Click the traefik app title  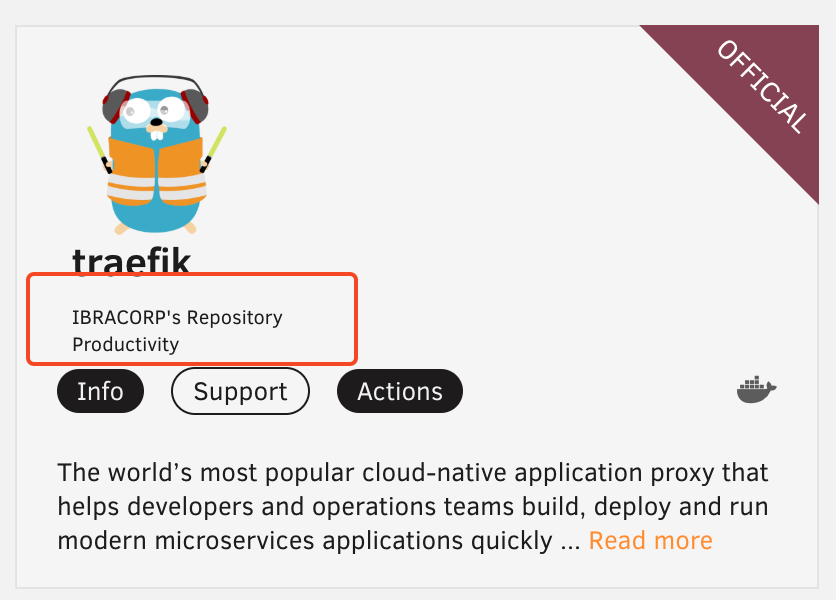coord(131,260)
